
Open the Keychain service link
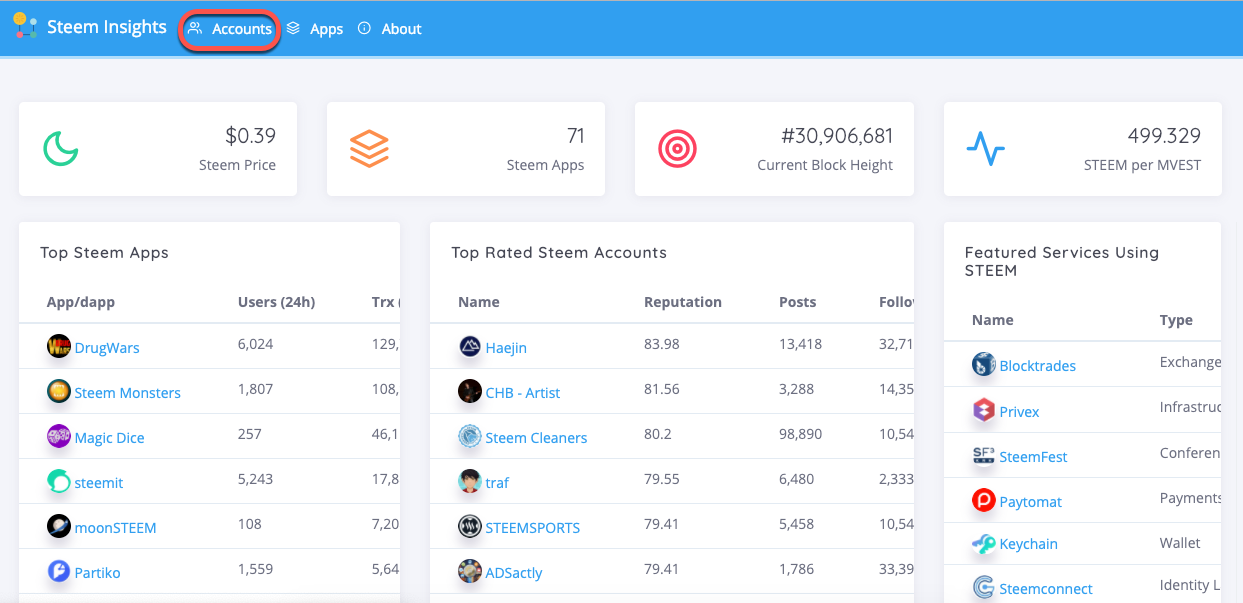[x=1029, y=544]
